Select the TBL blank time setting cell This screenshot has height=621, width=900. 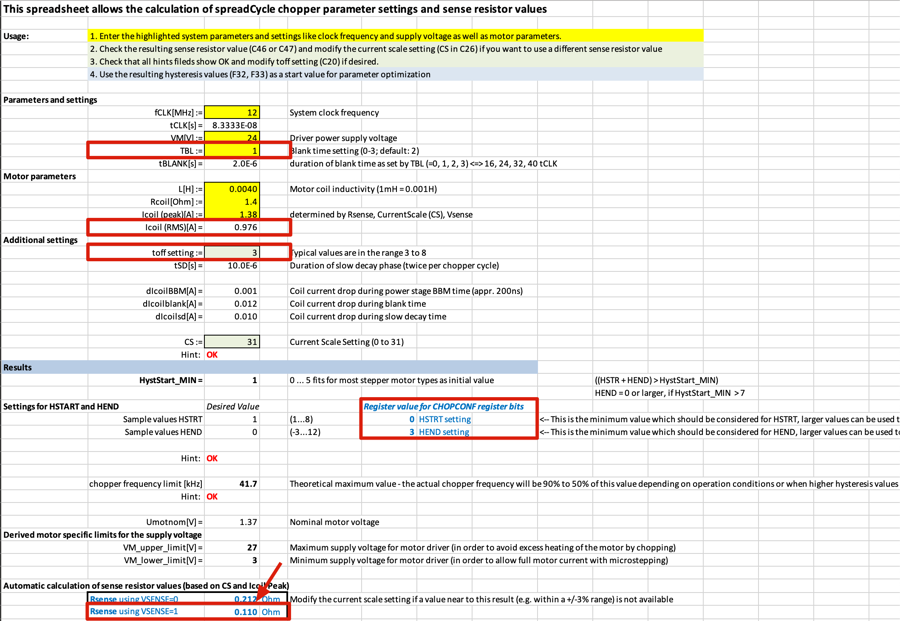232,151
